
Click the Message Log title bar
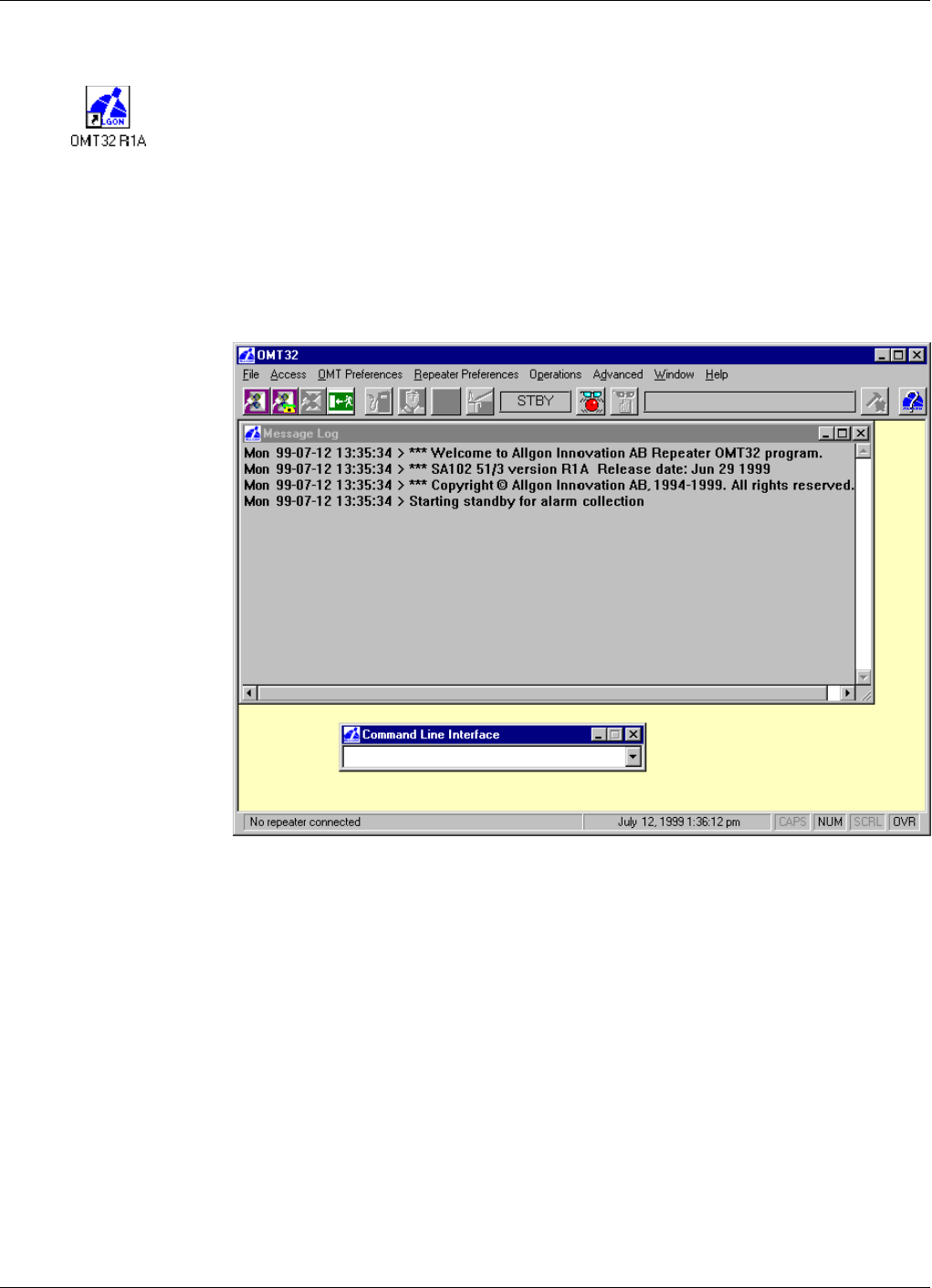click(x=556, y=434)
